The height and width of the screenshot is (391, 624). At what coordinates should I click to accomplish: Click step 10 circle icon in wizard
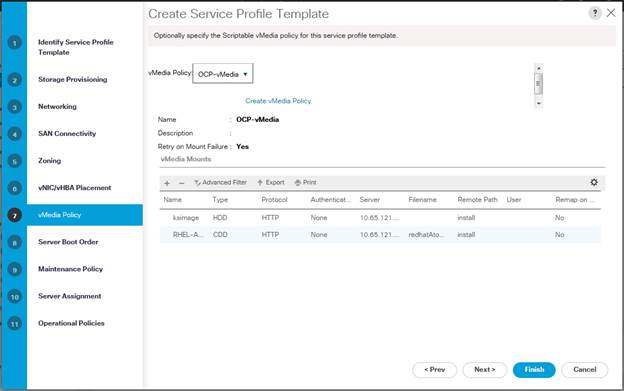coord(15,297)
